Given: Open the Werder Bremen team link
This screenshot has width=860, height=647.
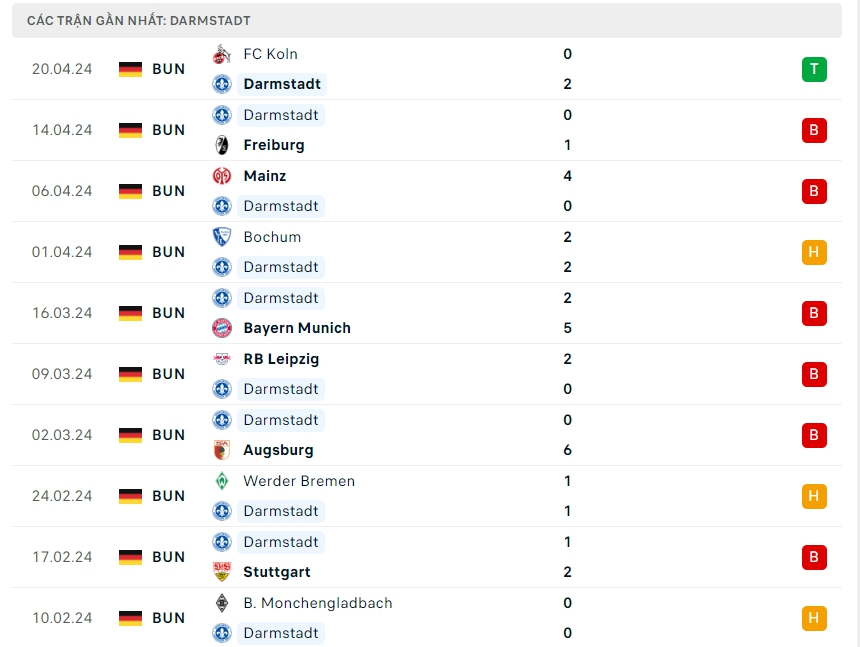Looking at the screenshot, I should coord(299,481).
